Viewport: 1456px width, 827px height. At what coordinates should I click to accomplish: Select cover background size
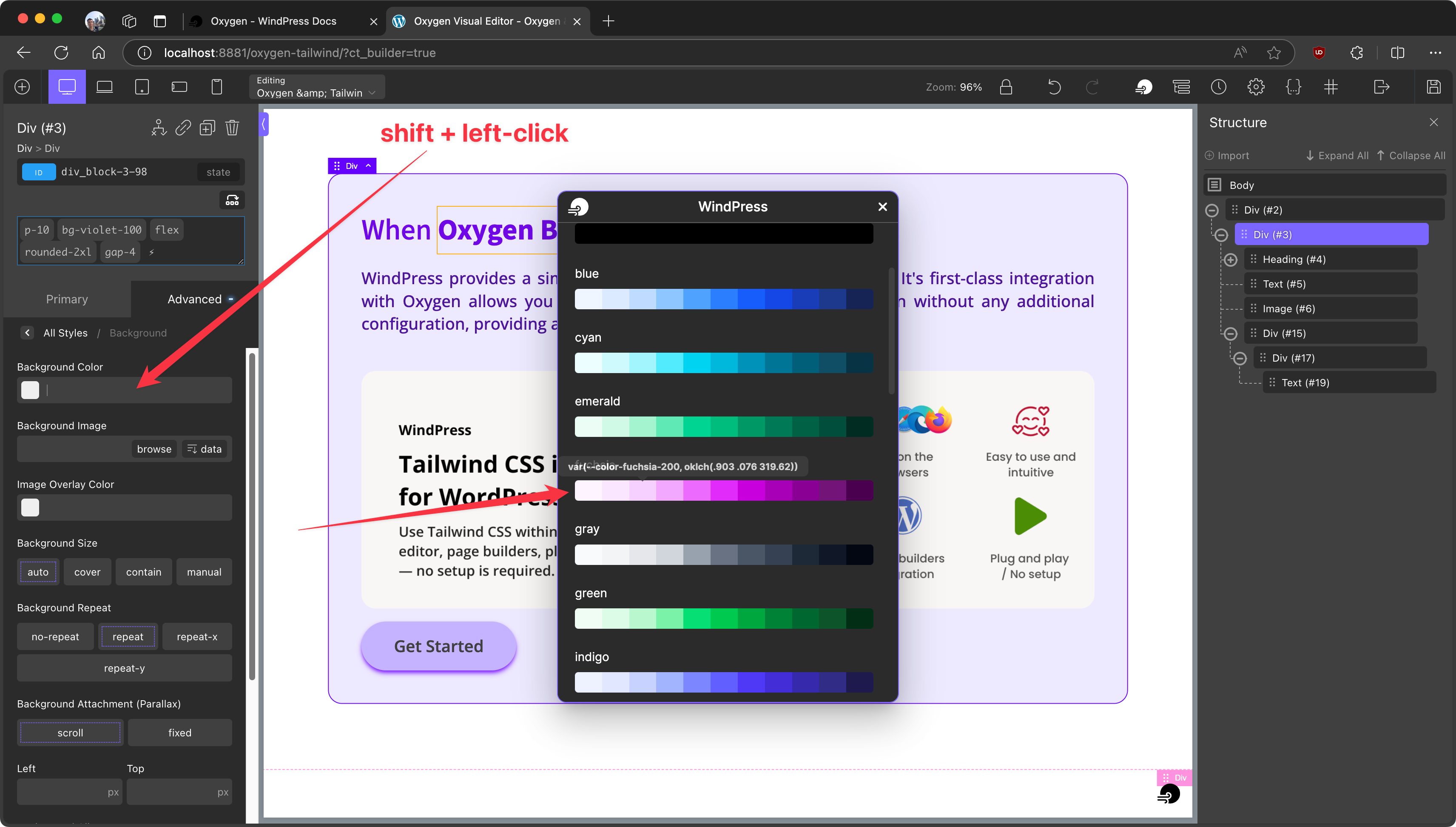click(x=87, y=572)
